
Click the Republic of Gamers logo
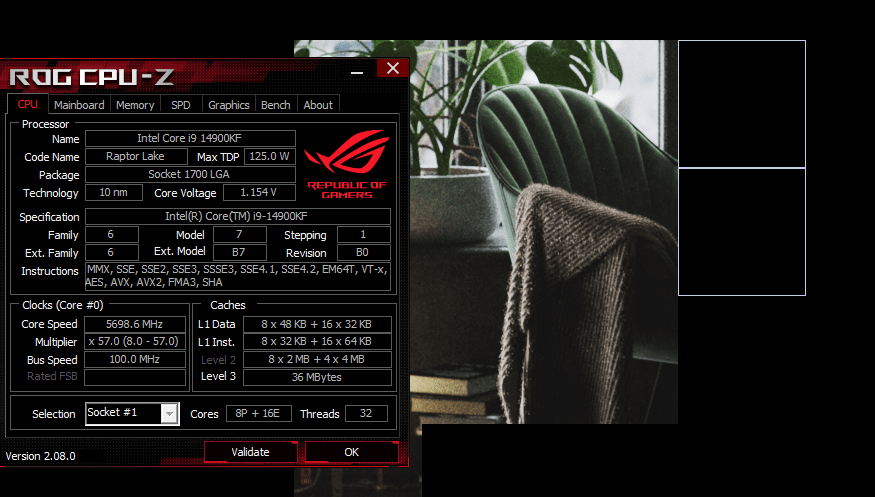pyautogui.click(x=347, y=165)
